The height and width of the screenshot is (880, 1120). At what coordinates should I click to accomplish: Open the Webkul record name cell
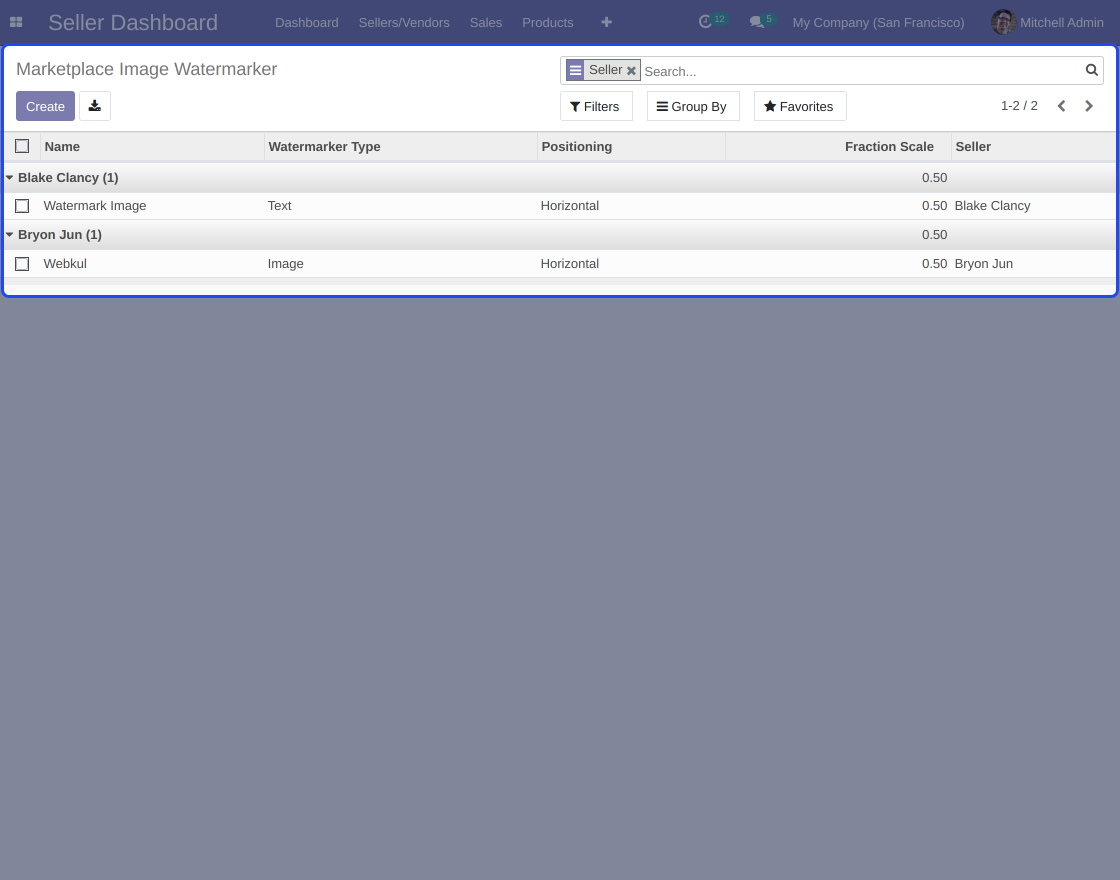[65, 264]
